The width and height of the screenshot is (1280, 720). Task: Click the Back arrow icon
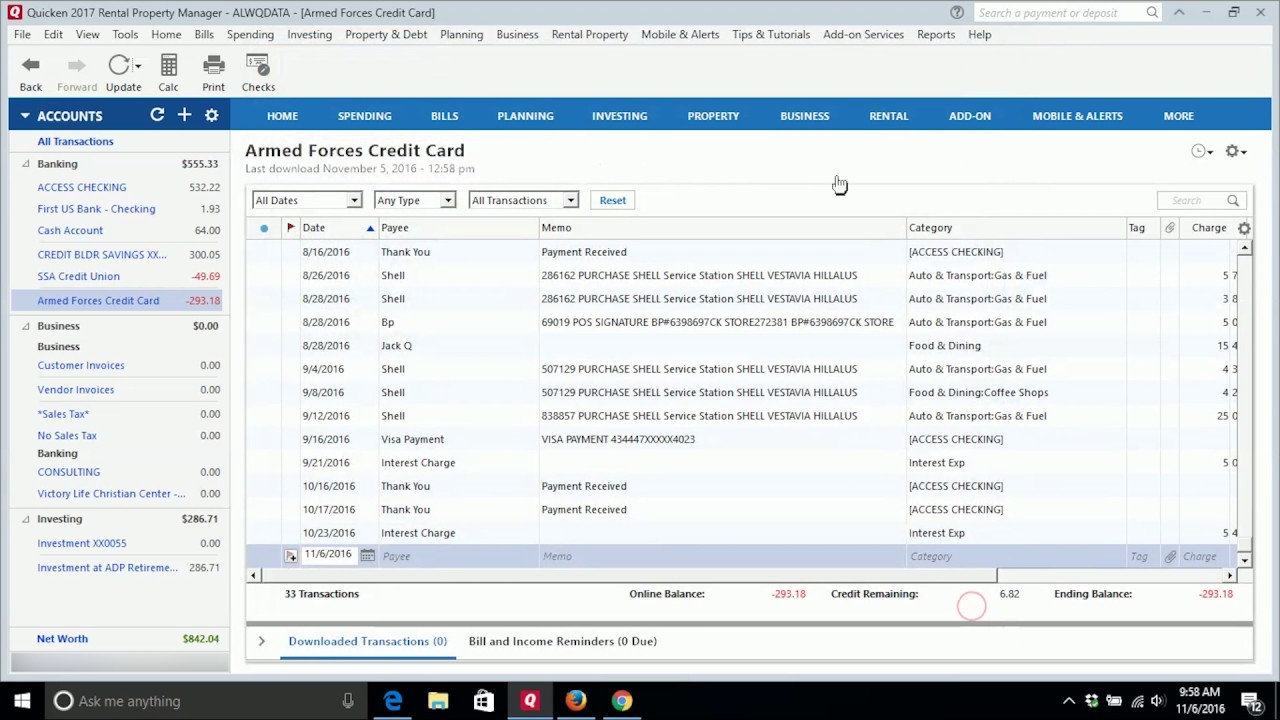point(31,65)
